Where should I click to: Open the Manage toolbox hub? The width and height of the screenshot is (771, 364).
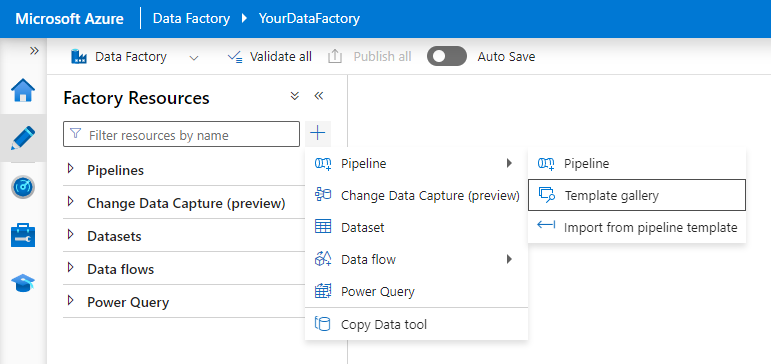tap(23, 235)
